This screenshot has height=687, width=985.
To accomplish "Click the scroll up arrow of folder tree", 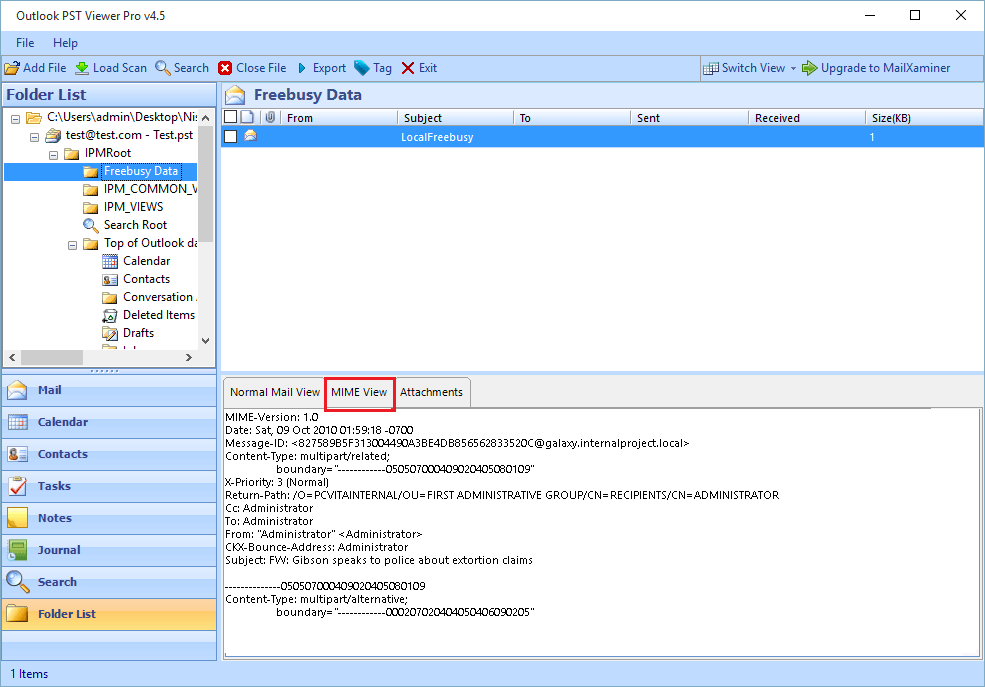I will coord(205,118).
